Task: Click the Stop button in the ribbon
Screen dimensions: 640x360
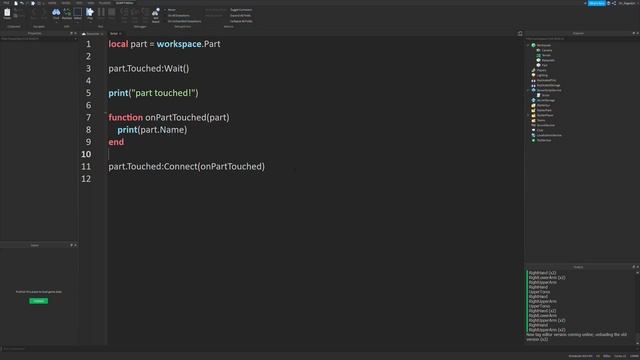Action: click(111, 13)
